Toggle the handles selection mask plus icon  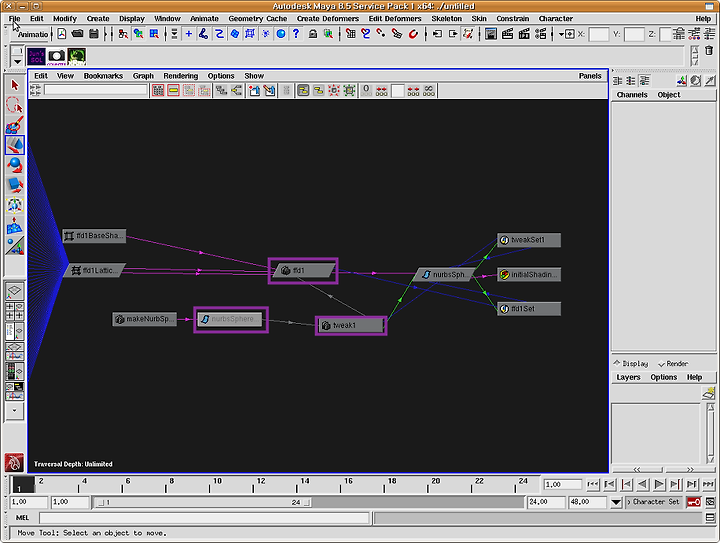point(188,34)
